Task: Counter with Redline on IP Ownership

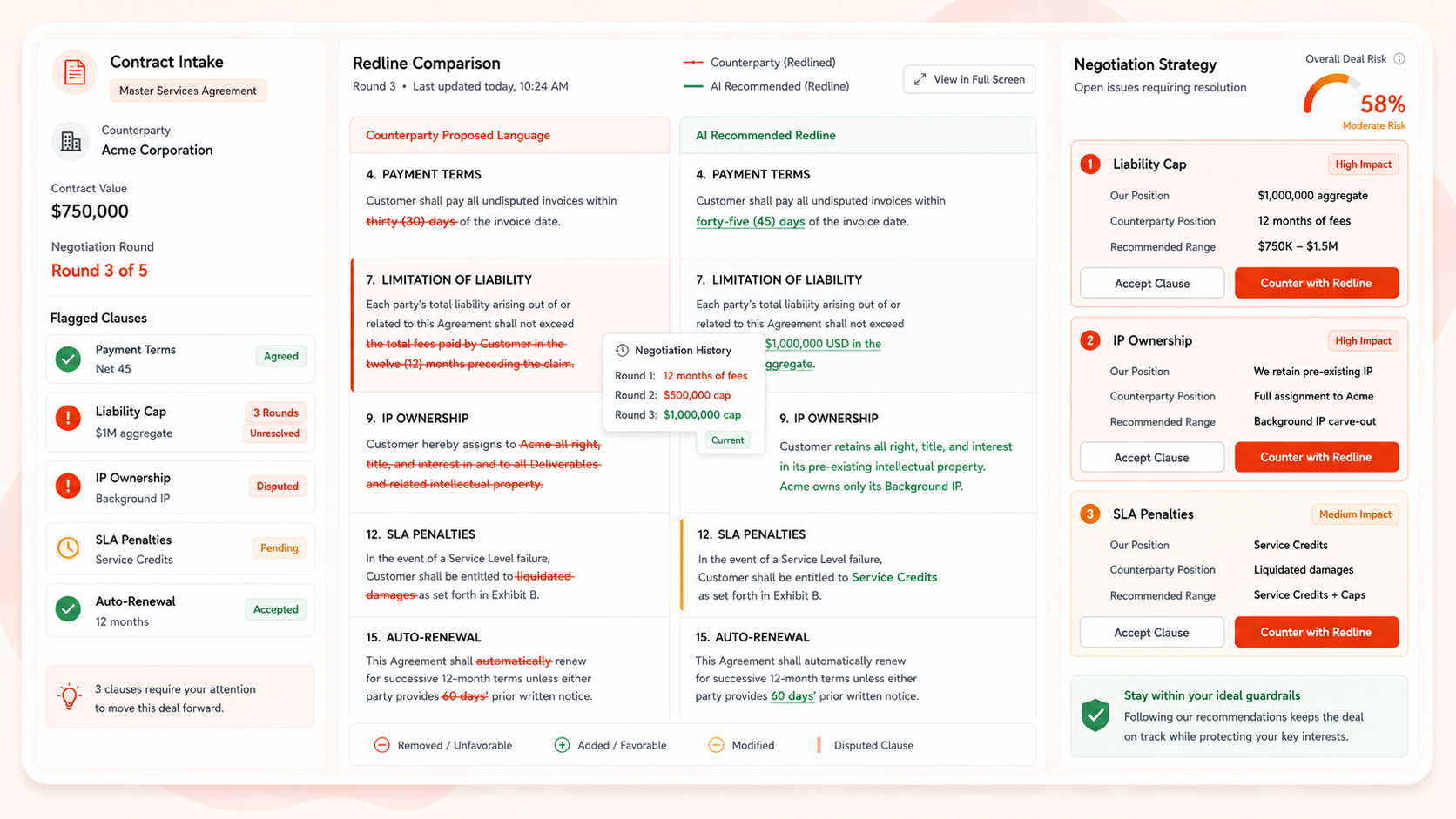Action: [x=1316, y=457]
